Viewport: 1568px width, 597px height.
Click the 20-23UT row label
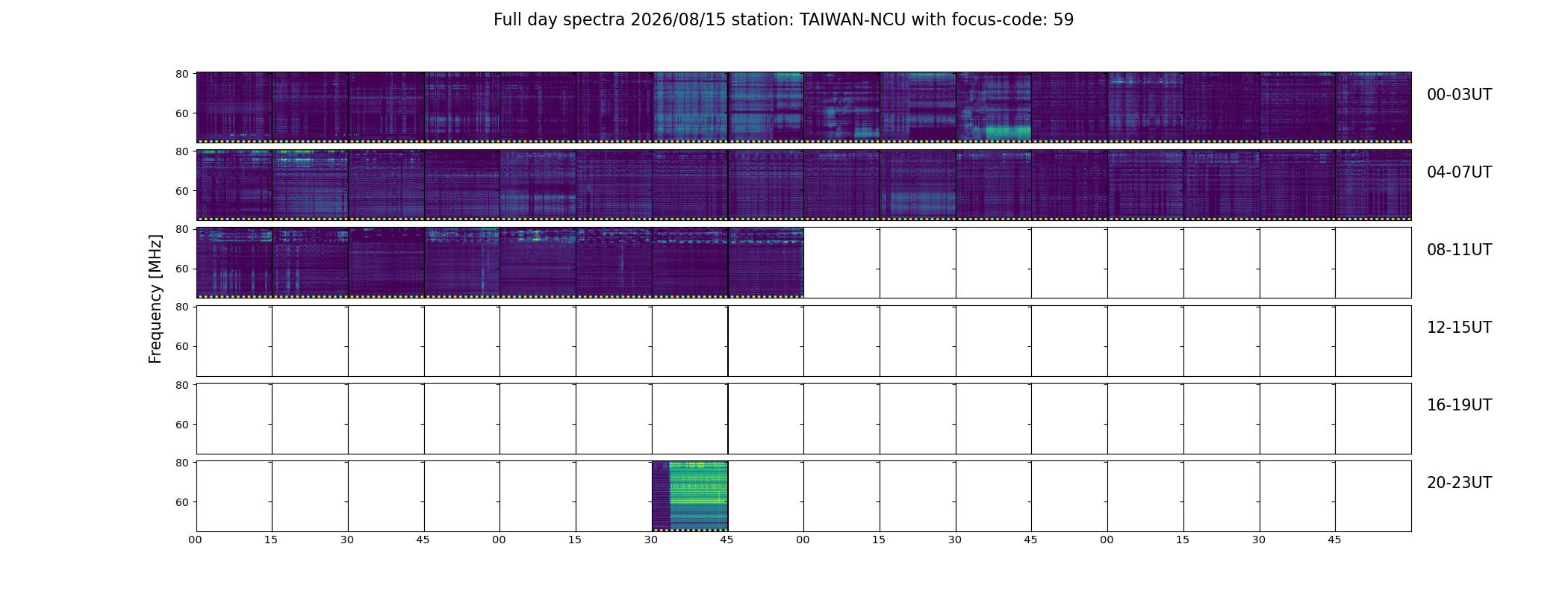[x=1459, y=483]
